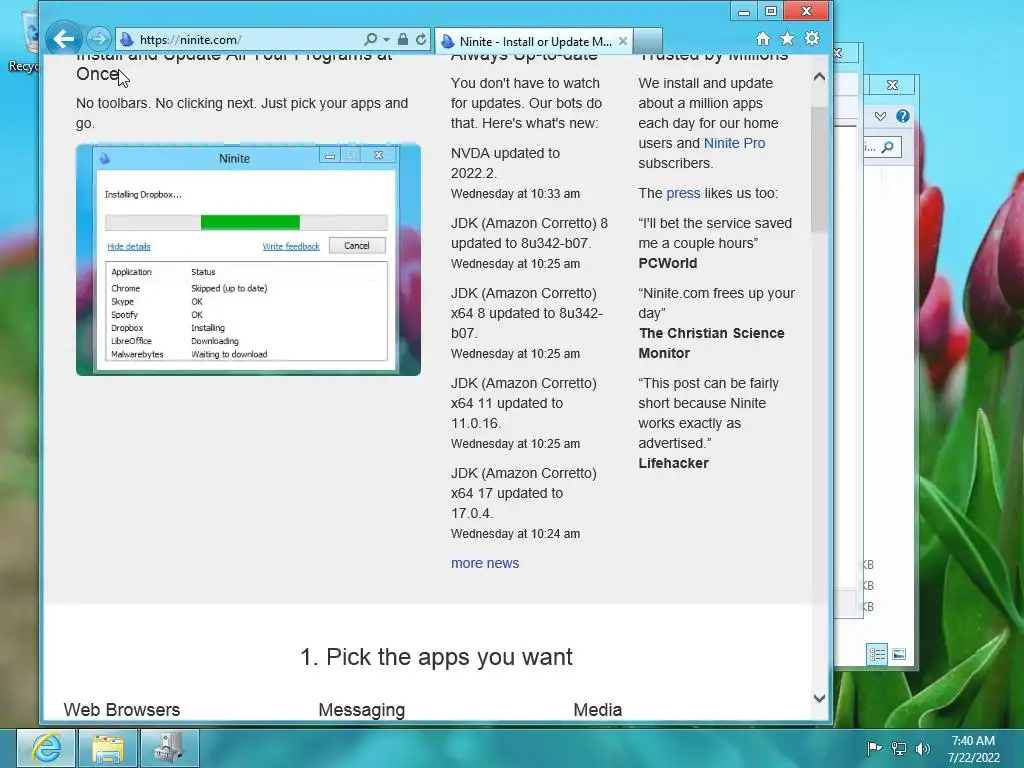Click the page scrollbar up arrow
Image resolution: width=1024 pixels, height=768 pixels.
point(820,77)
